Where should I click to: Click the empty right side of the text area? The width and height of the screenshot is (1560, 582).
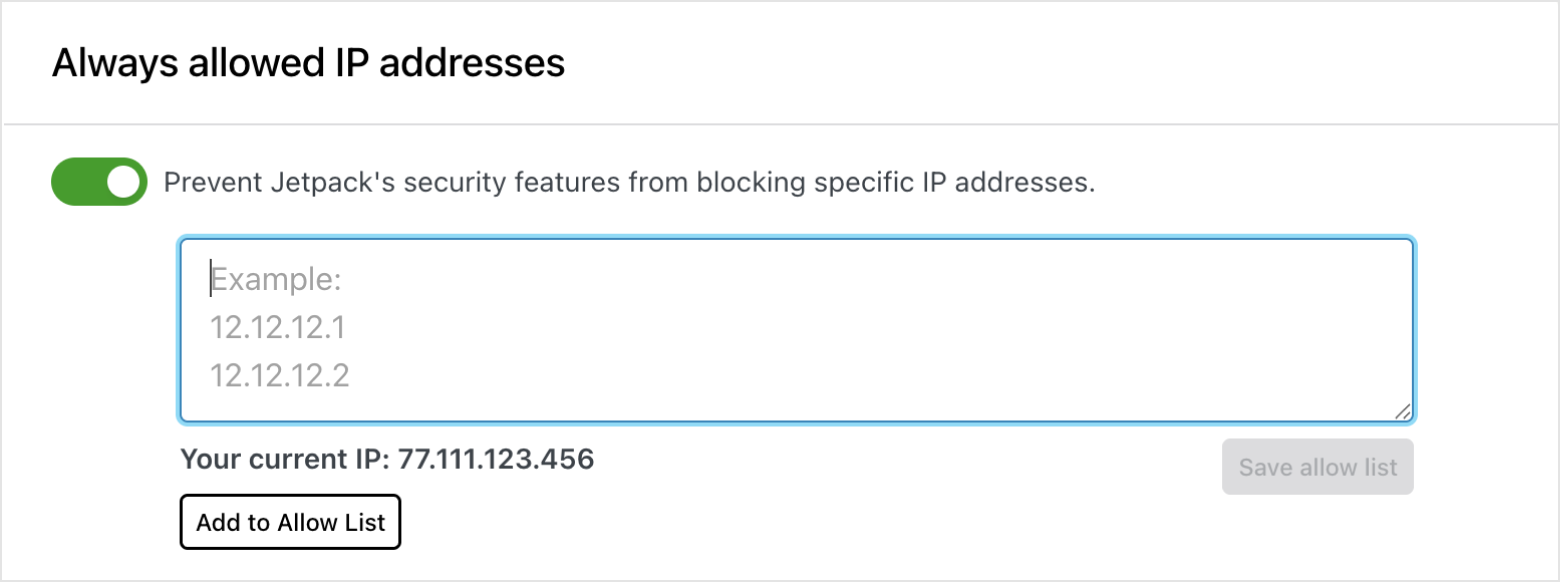(1100, 330)
